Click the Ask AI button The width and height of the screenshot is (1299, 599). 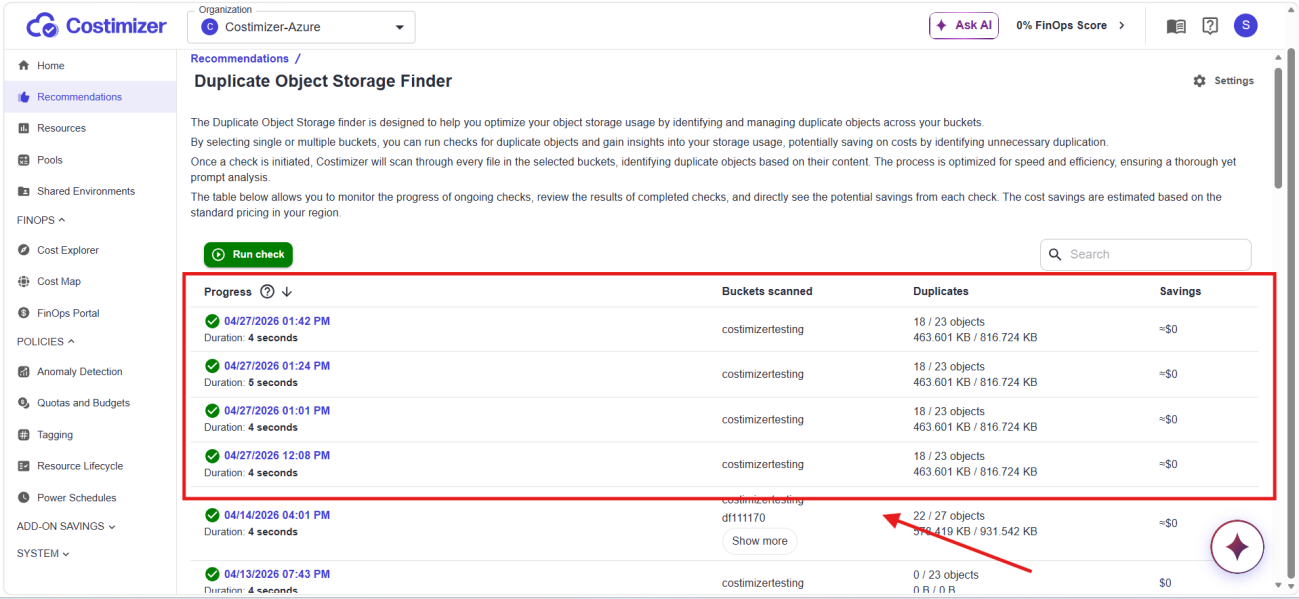[x=964, y=26]
